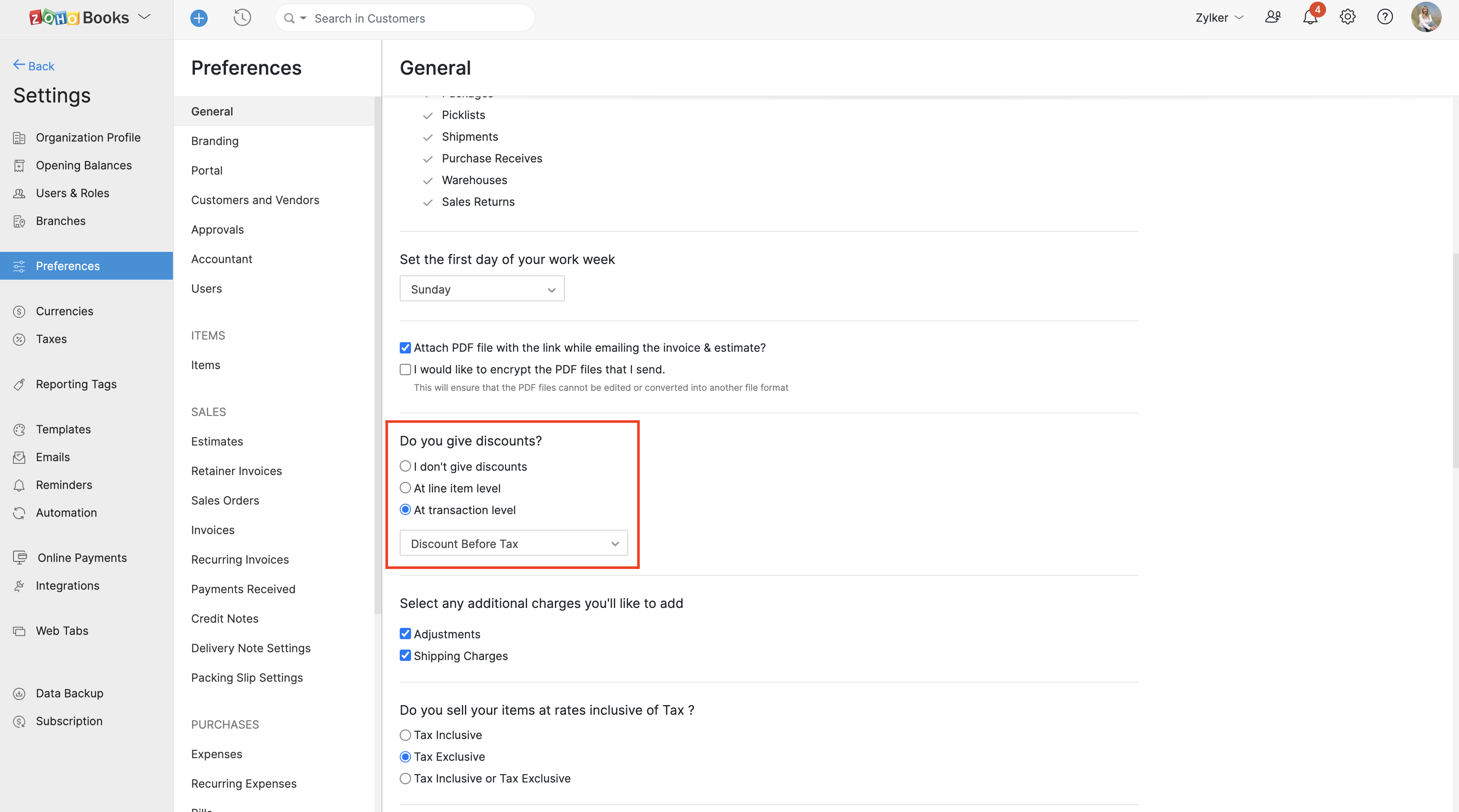Image resolution: width=1459 pixels, height=812 pixels.
Task: Enable PDF encryption checkbox
Action: click(x=405, y=370)
